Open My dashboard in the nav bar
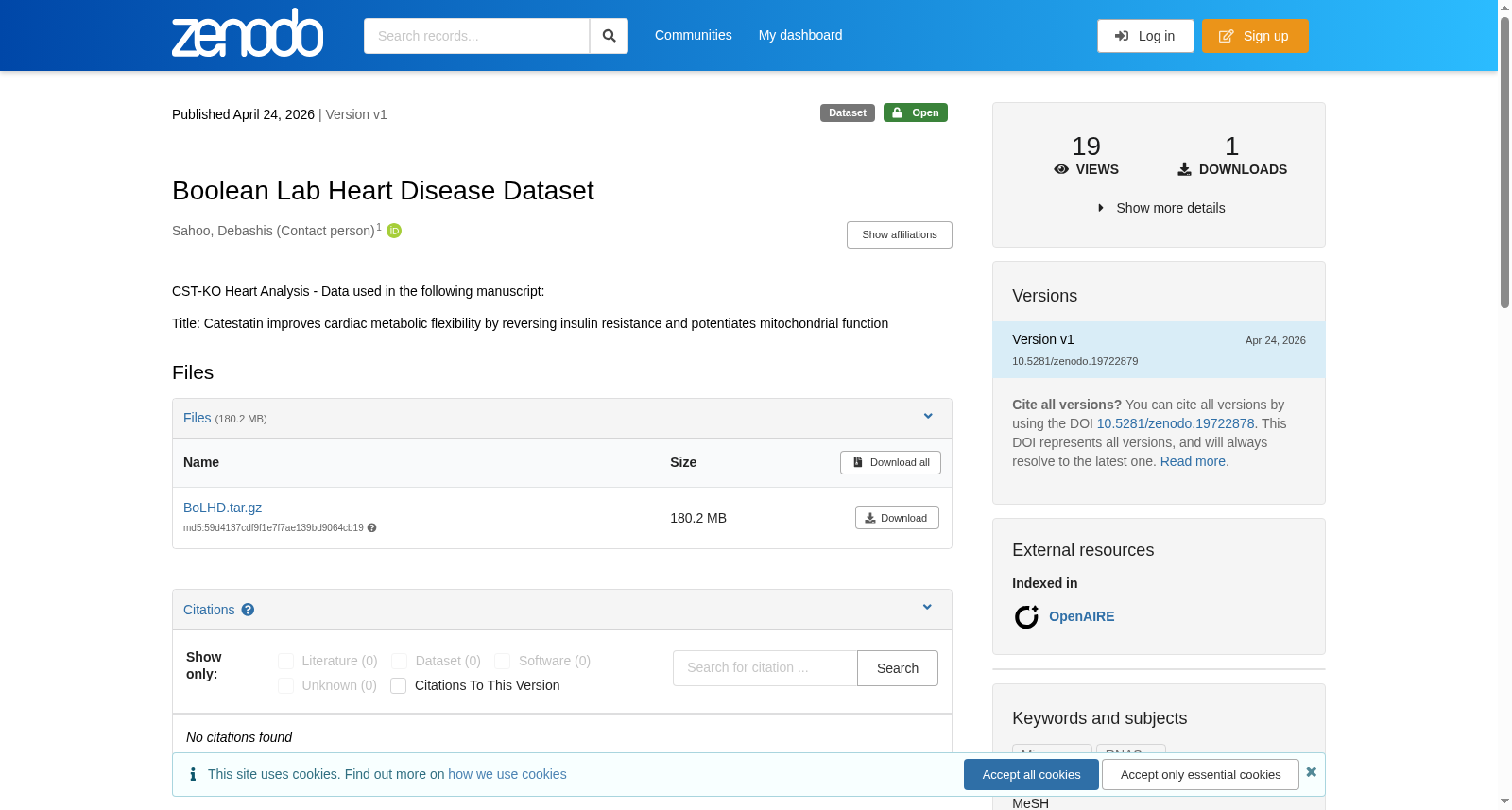This screenshot has width=1512, height=810. (800, 35)
